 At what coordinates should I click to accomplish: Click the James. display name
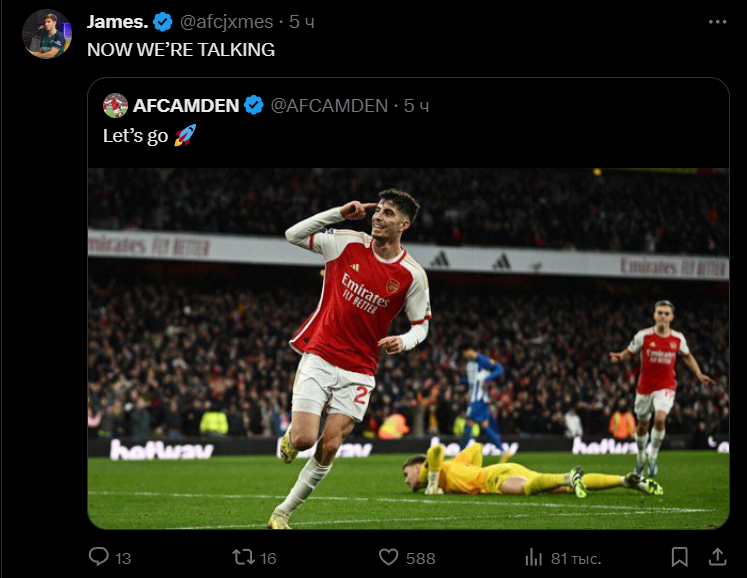point(117,21)
